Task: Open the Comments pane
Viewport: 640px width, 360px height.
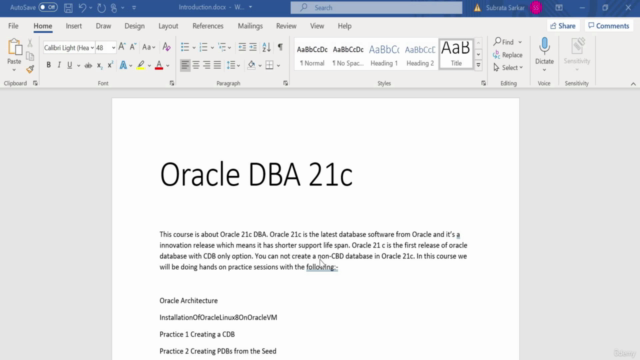Action: point(609,26)
